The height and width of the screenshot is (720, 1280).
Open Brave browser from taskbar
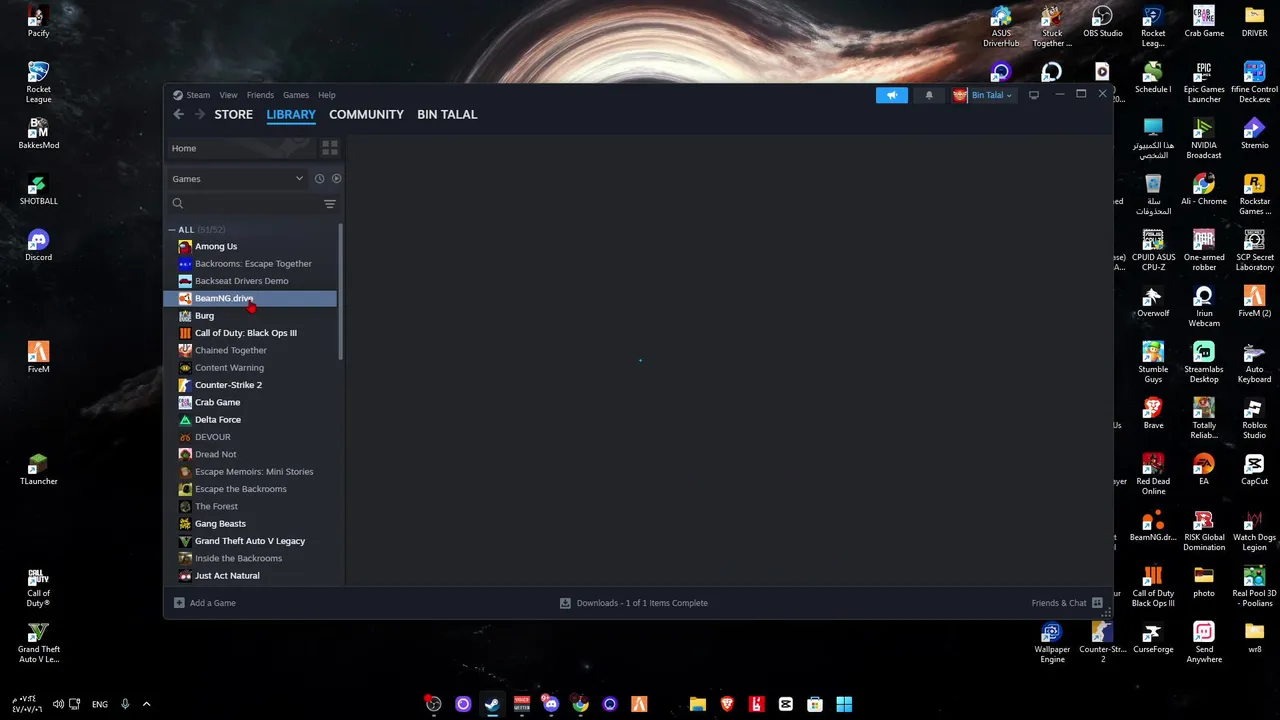(727, 704)
